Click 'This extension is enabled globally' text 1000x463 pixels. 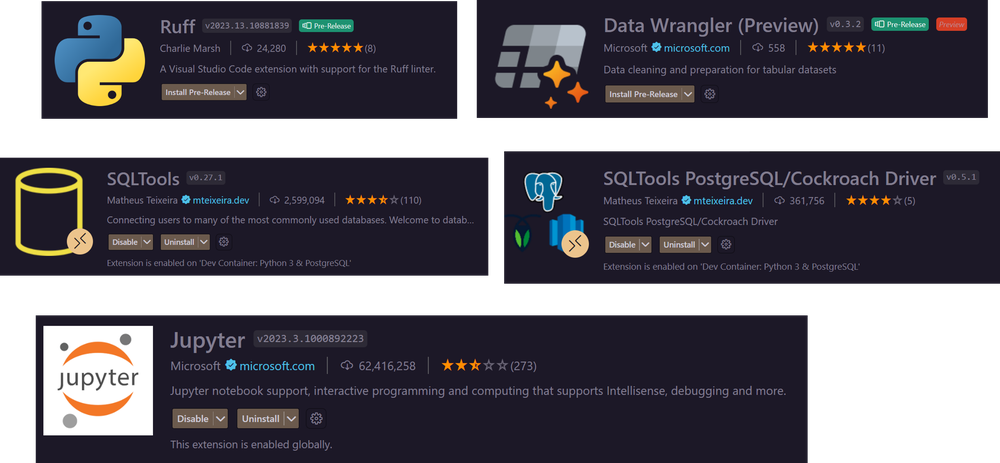[x=251, y=445]
